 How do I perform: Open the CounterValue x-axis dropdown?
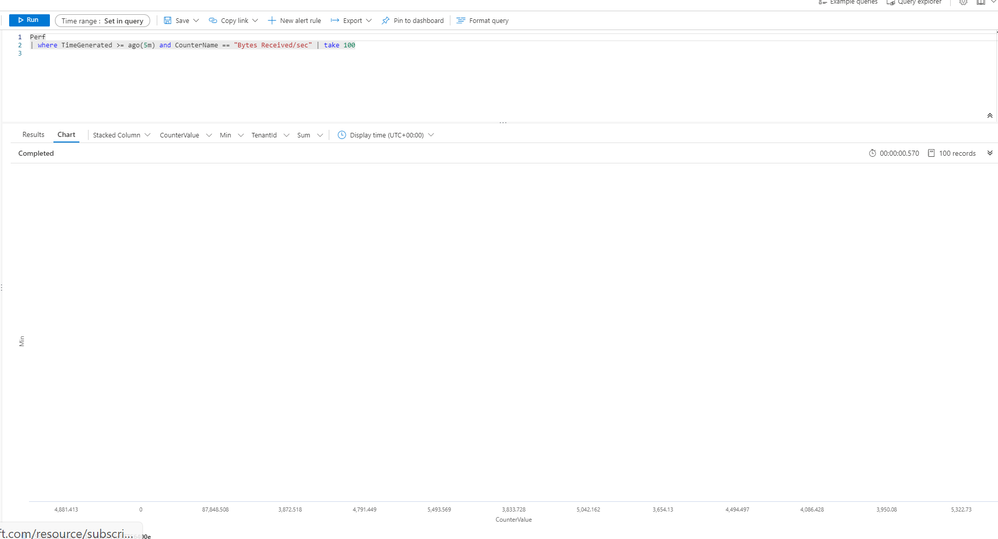tap(185, 135)
